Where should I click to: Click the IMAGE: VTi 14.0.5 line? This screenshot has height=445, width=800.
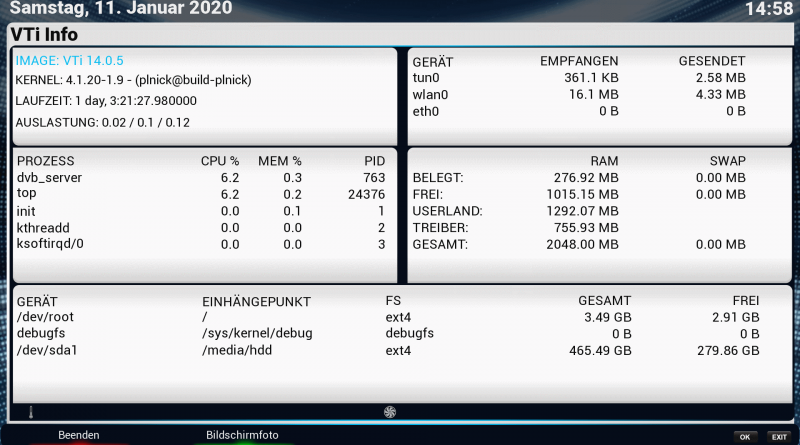pos(69,61)
